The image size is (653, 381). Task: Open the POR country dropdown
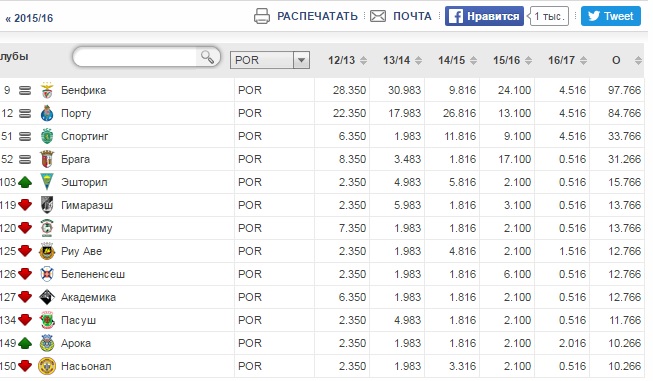[270, 60]
